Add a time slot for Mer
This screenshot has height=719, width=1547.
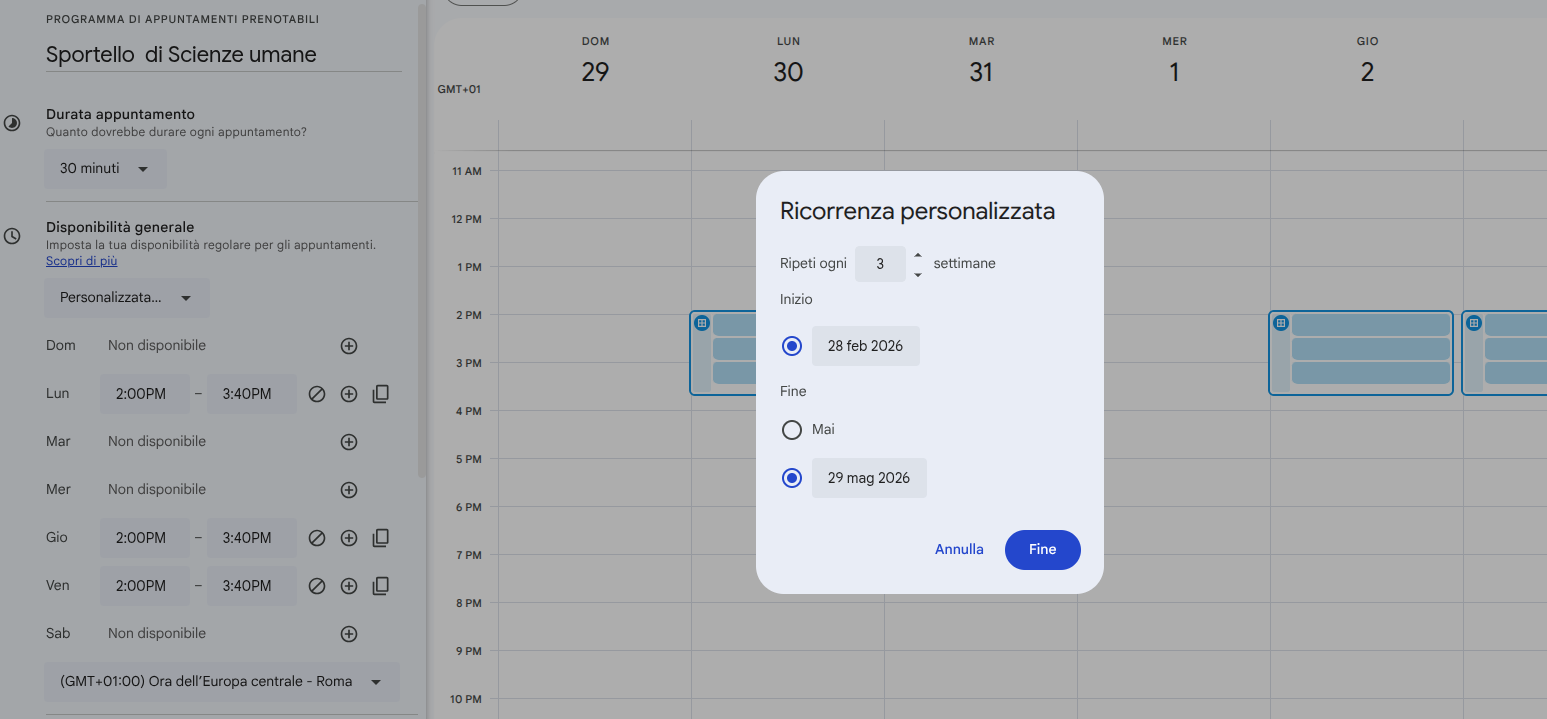349,490
